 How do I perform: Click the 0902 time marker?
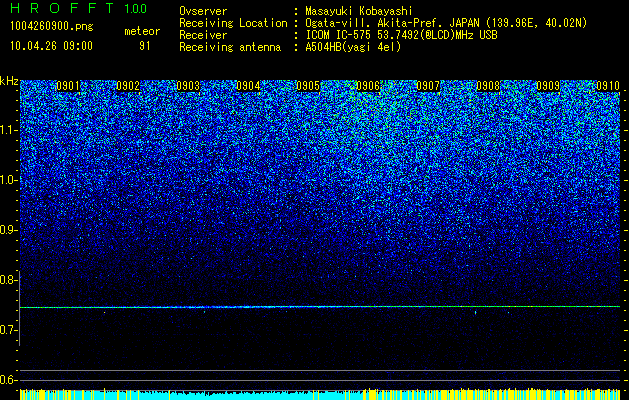click(x=128, y=86)
